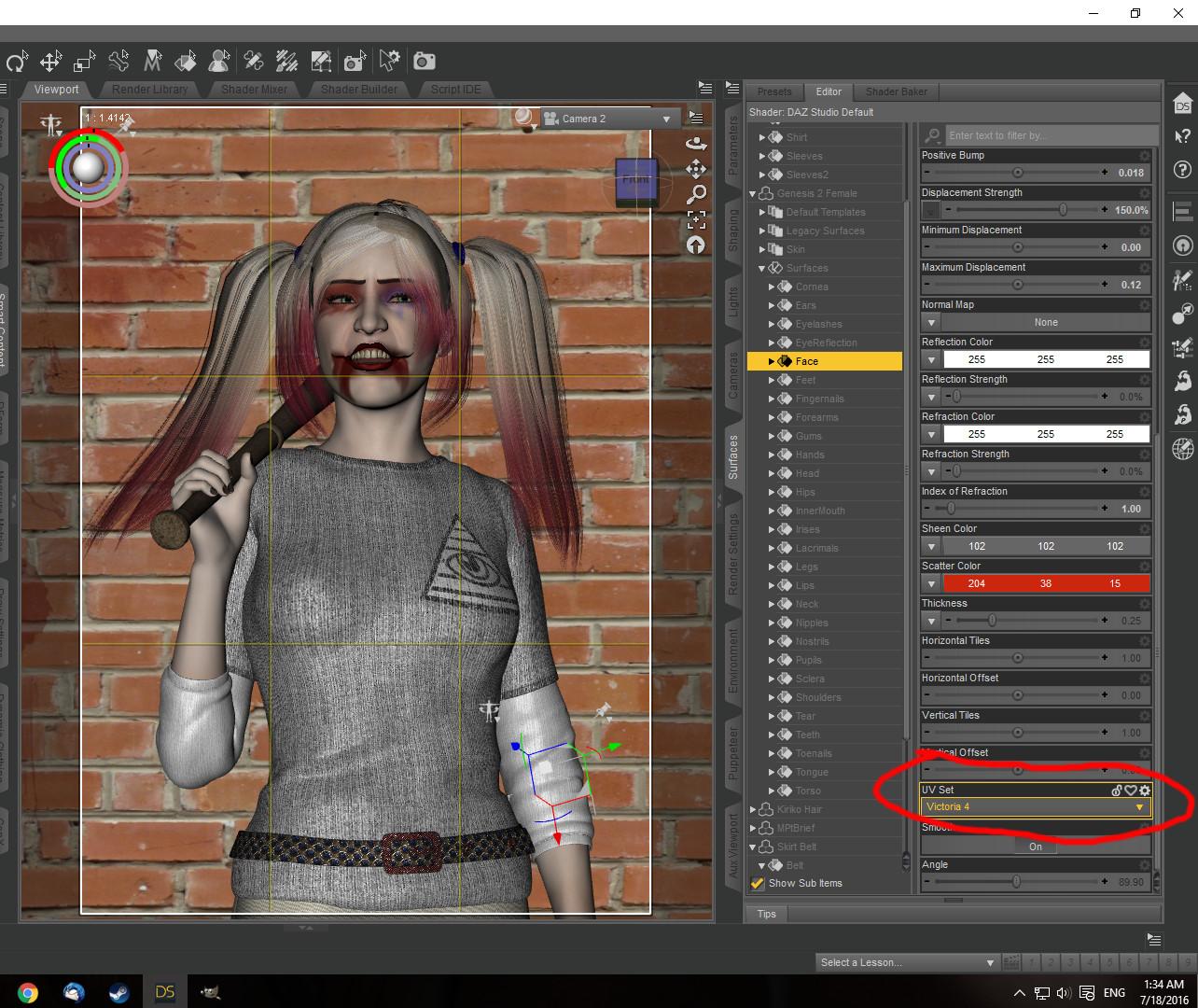
Task: Open the draw style sphere menu
Action: point(524,117)
